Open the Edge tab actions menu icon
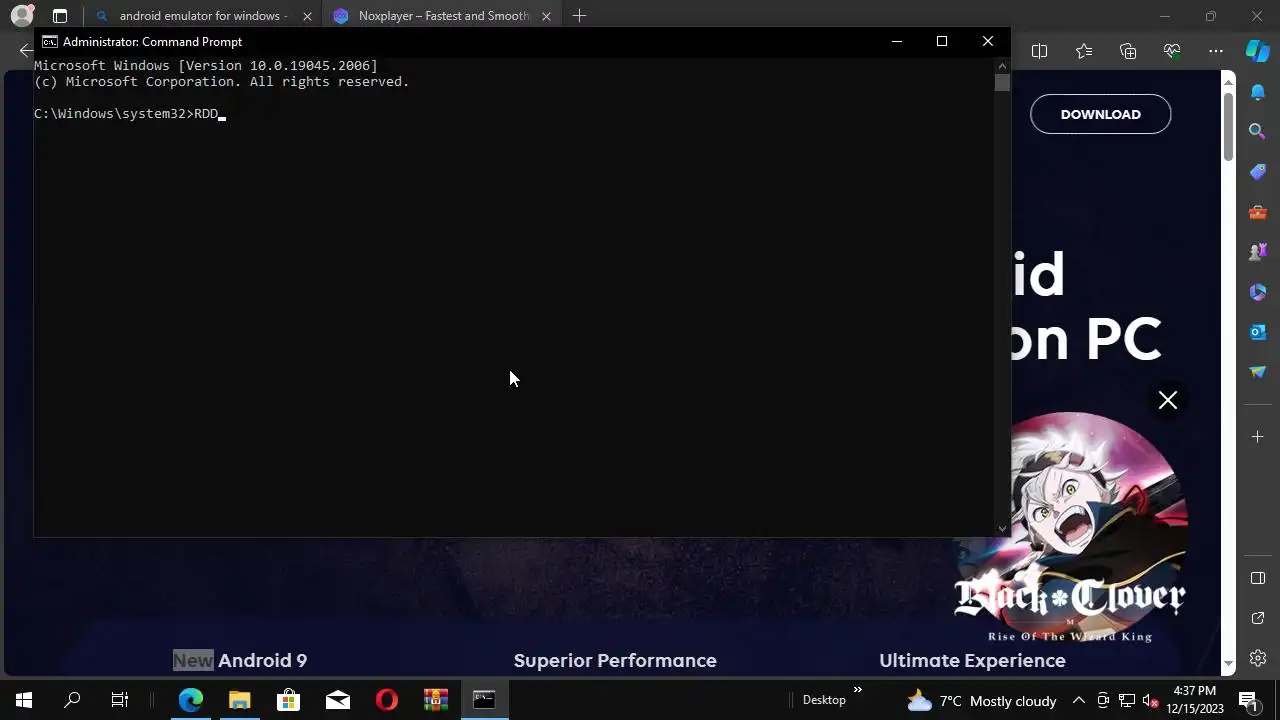Viewport: 1280px width, 720px height. coord(60,16)
